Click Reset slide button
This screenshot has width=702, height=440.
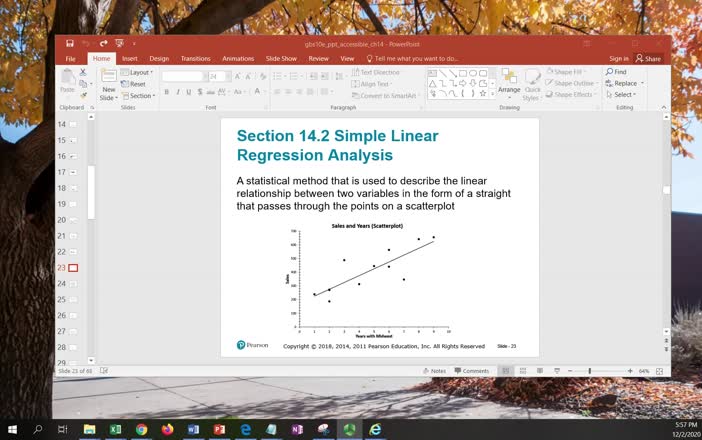(133, 84)
